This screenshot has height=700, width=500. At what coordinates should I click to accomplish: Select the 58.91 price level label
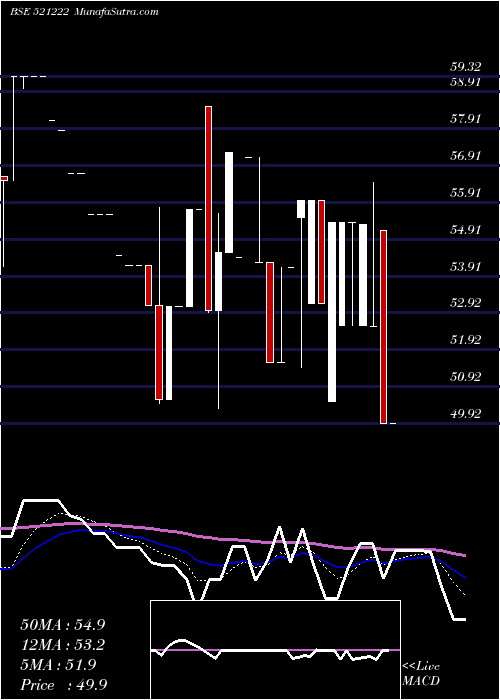(x=466, y=82)
